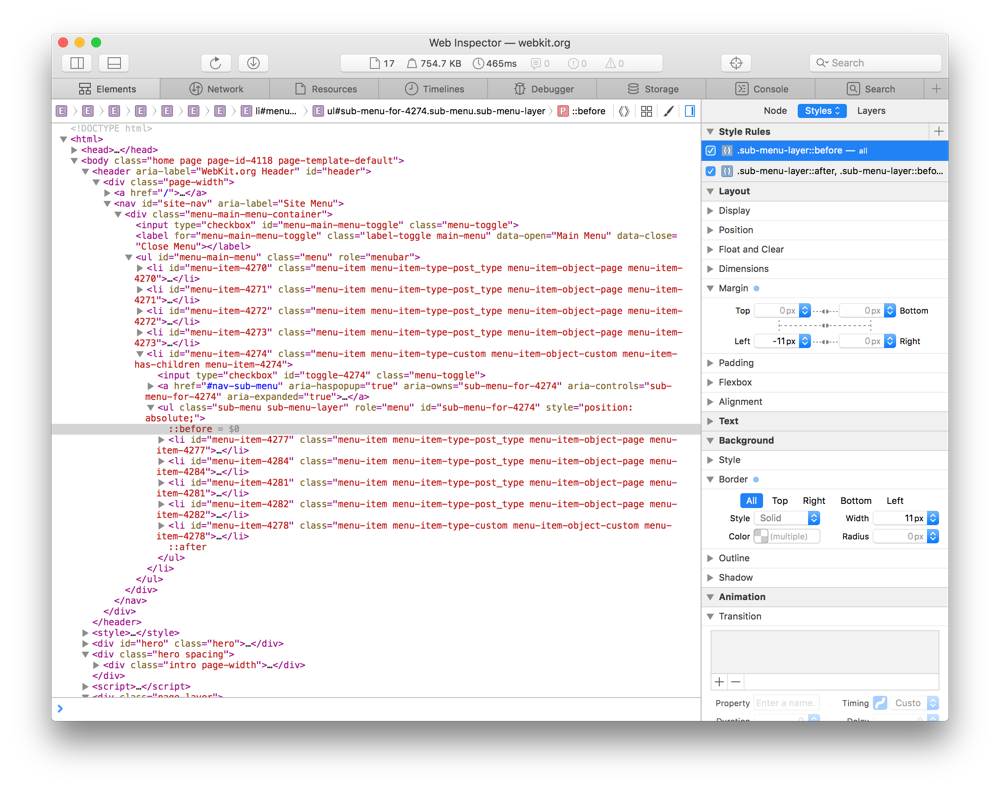The width and height of the screenshot is (1000, 794).
Task: Click the download web archive icon
Action: pos(253,63)
